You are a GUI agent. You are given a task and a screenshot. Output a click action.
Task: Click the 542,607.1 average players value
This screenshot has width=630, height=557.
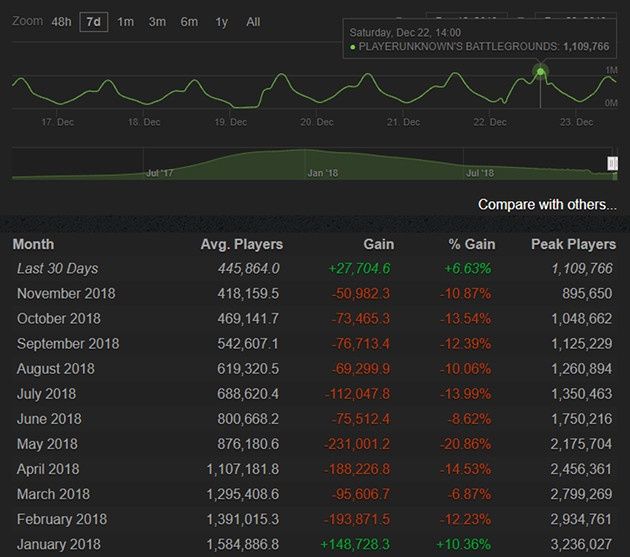248,344
